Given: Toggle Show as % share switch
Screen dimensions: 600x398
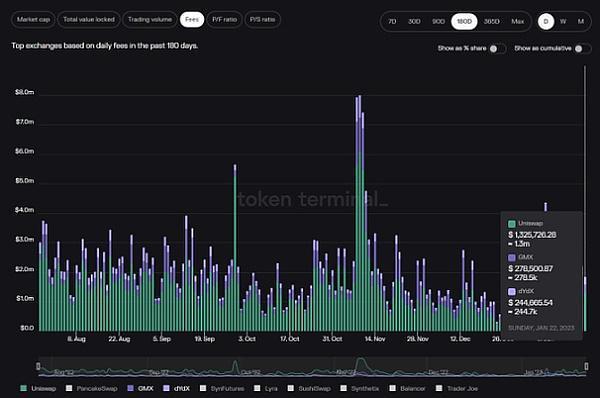Looking at the screenshot, I should pyautogui.click(x=498, y=49).
